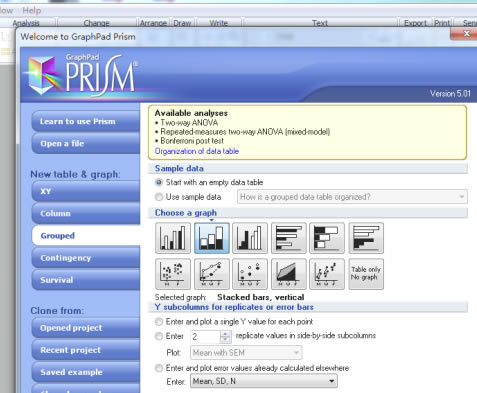
Task: Click the Print toolbar section label
Action: 442,23
